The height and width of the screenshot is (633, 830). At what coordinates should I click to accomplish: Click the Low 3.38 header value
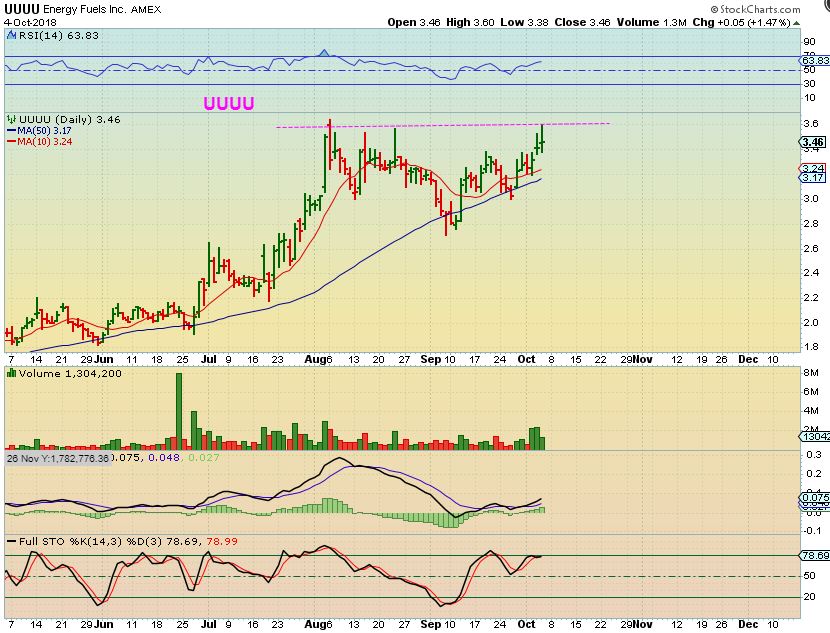click(x=525, y=22)
